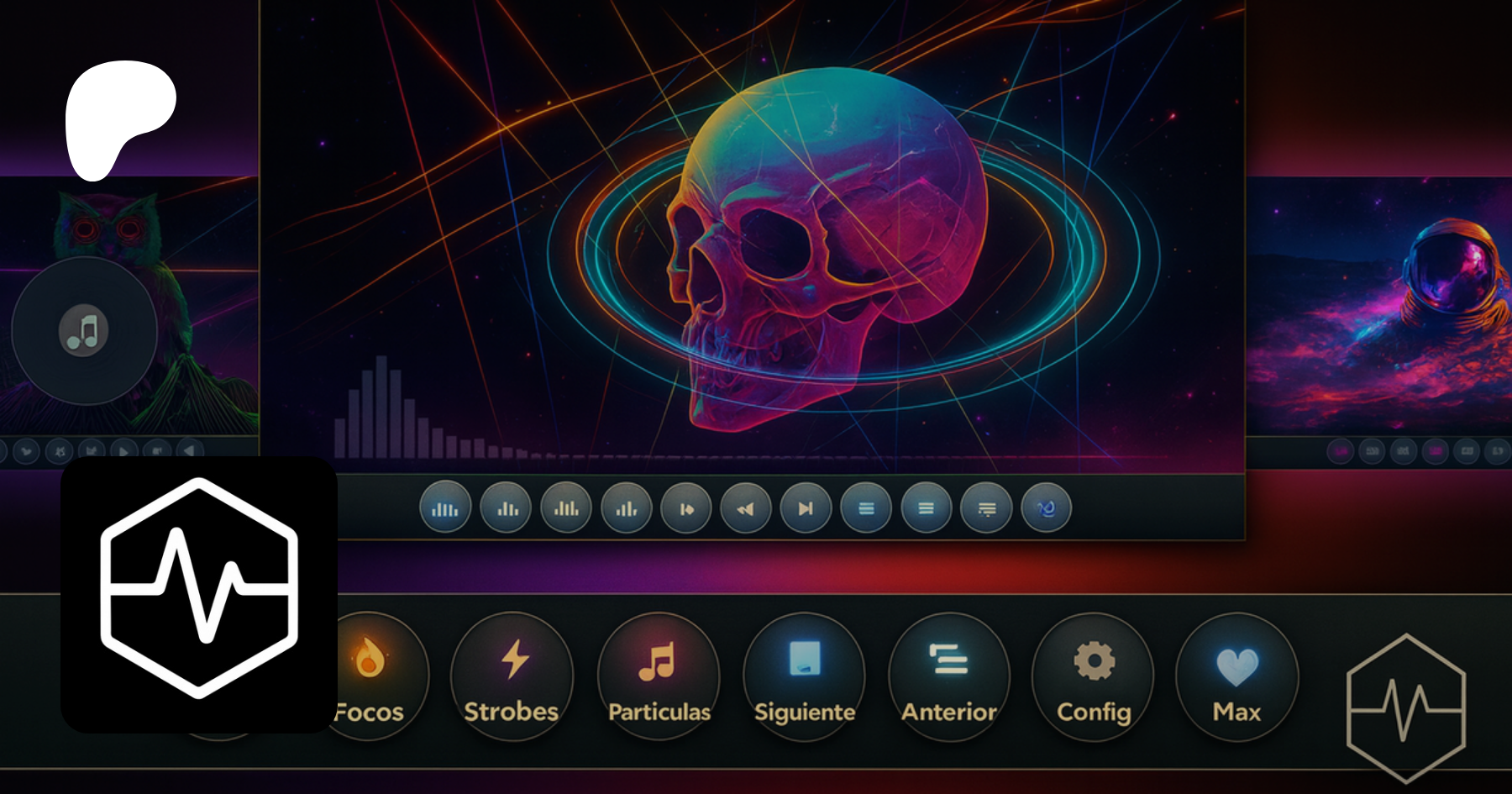This screenshot has width=1512, height=794.
Task: Select the astronaut nebula preview panel
Action: point(1386,302)
